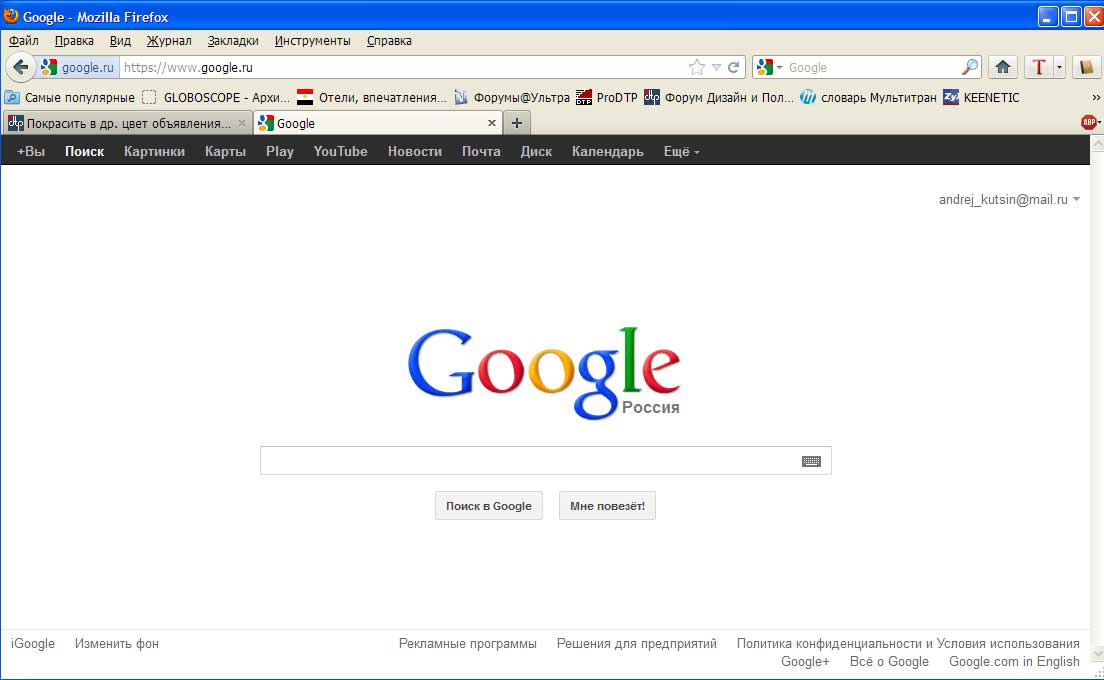Open the Правка menu
The width and height of the screenshot is (1104, 680).
click(74, 41)
